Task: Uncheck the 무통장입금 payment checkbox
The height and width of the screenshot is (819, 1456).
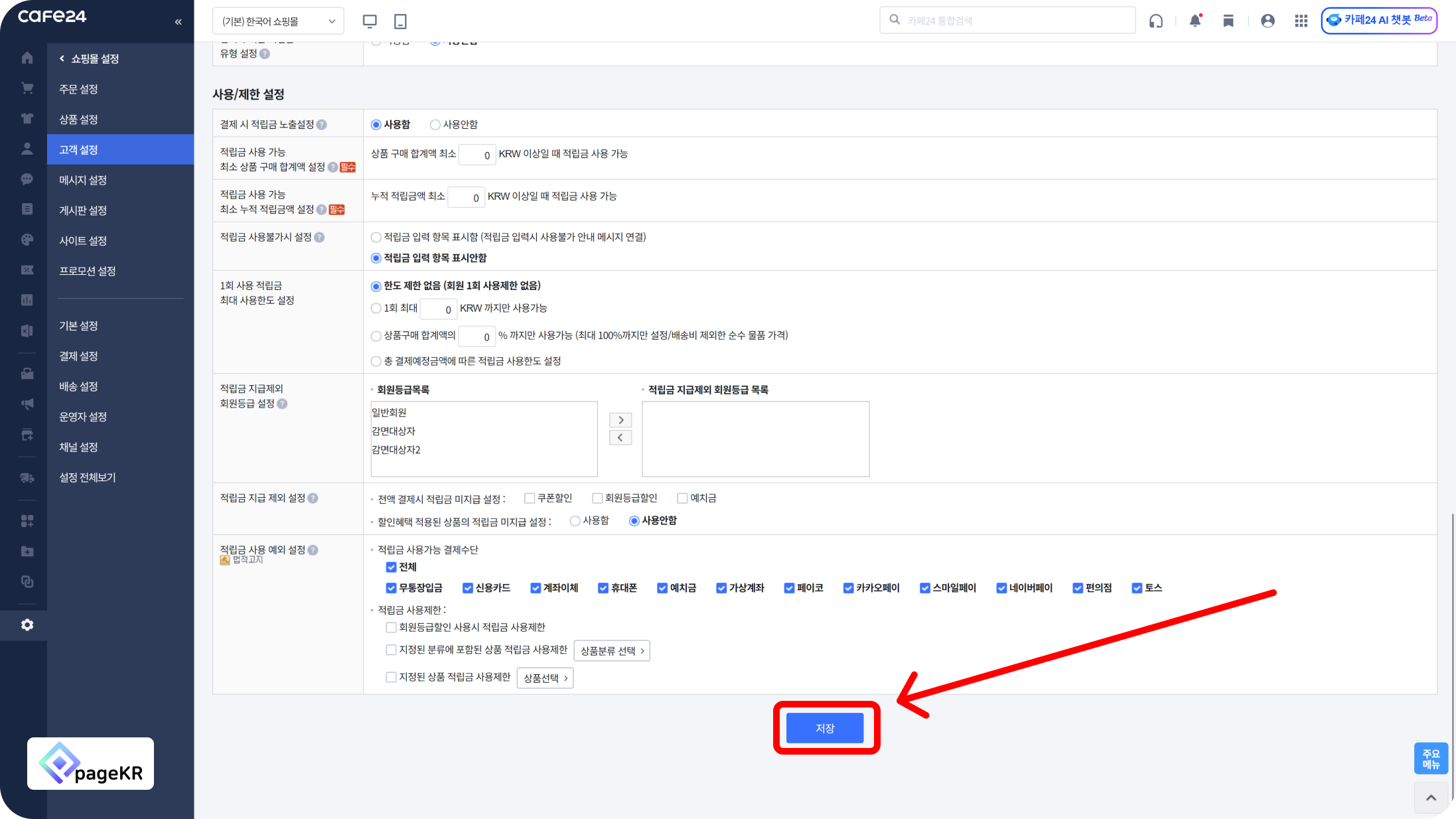Action: [x=392, y=588]
